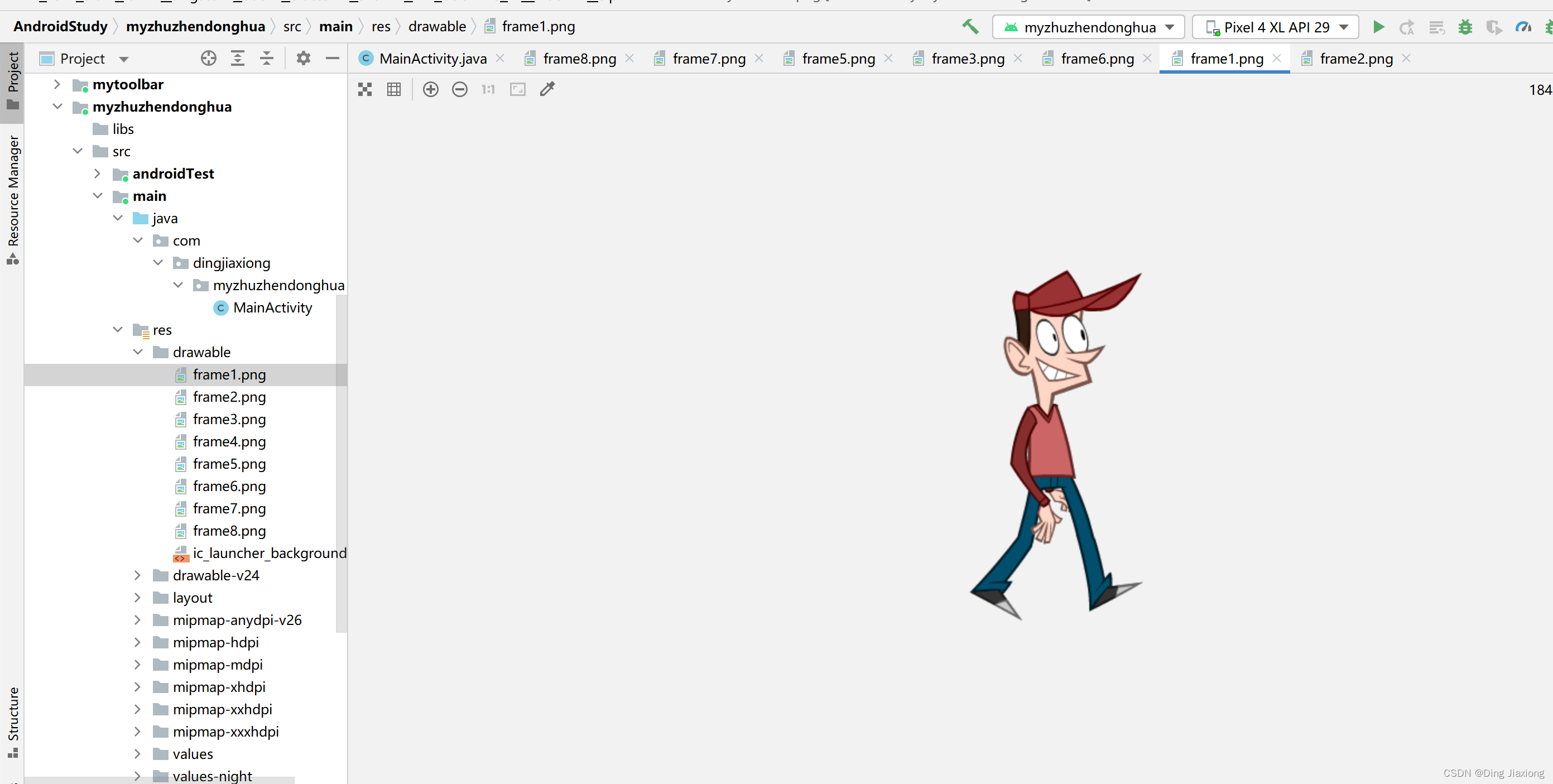Expand the androidTest folder
Image resolution: width=1553 pixels, height=784 pixels.
coord(98,174)
